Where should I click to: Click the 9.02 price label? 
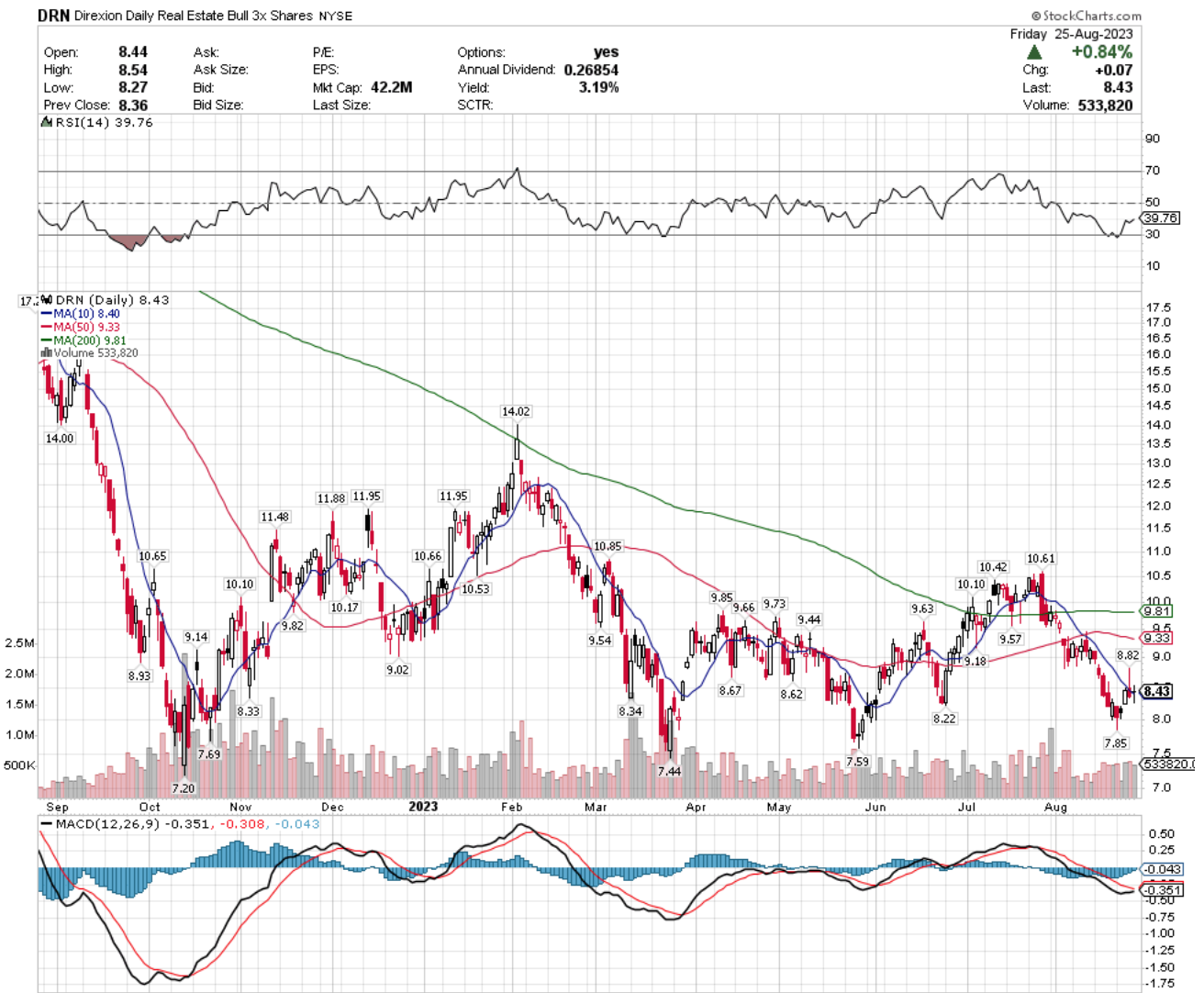(x=397, y=670)
